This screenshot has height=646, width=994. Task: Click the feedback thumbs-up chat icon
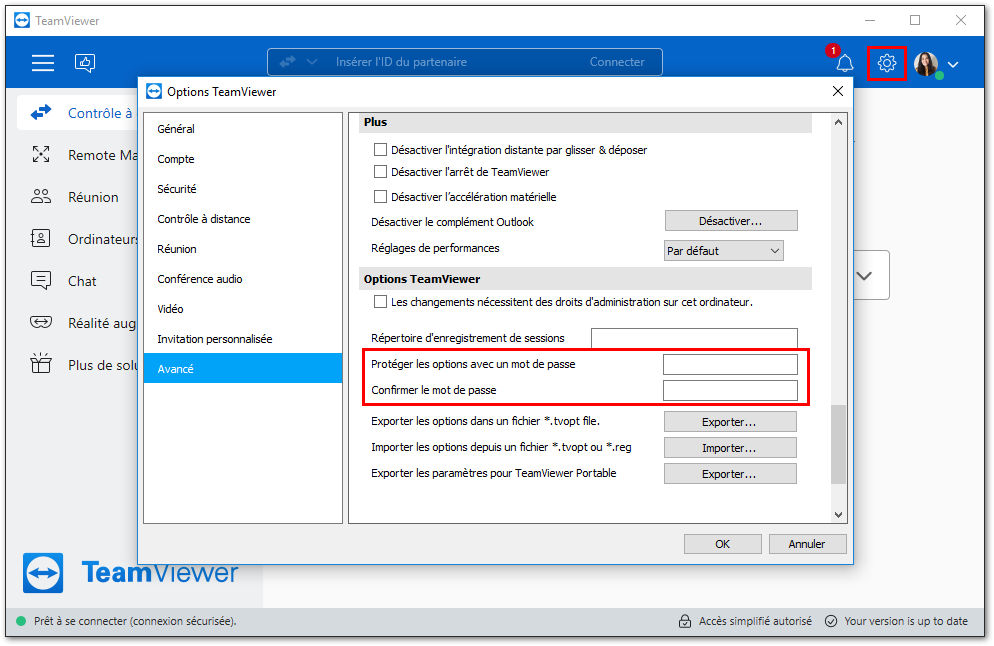(85, 62)
